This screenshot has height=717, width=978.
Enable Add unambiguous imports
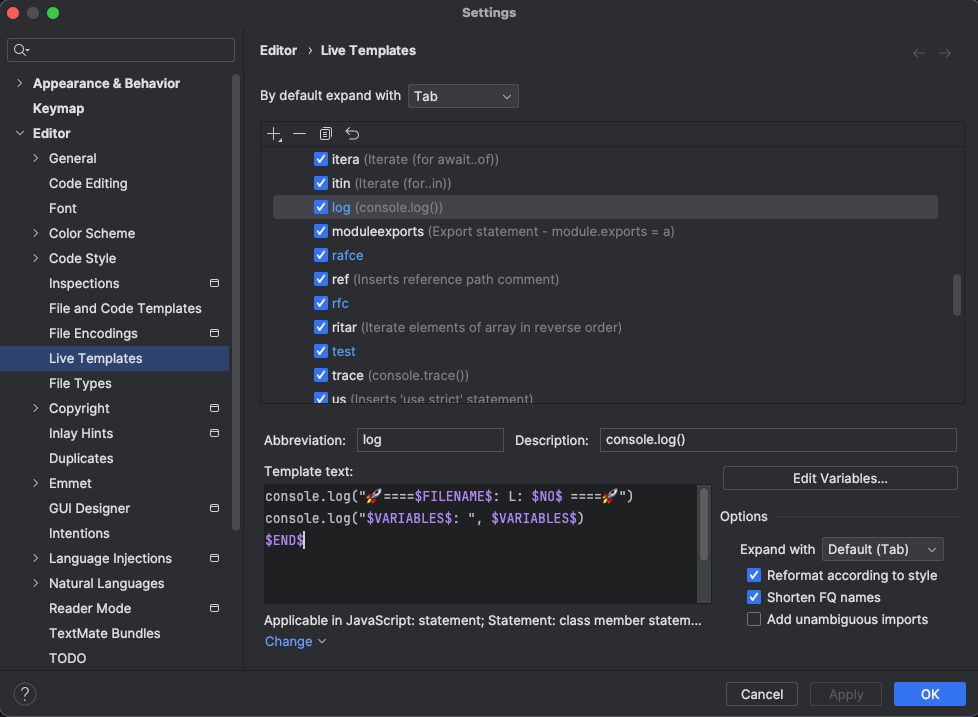pyautogui.click(x=755, y=619)
